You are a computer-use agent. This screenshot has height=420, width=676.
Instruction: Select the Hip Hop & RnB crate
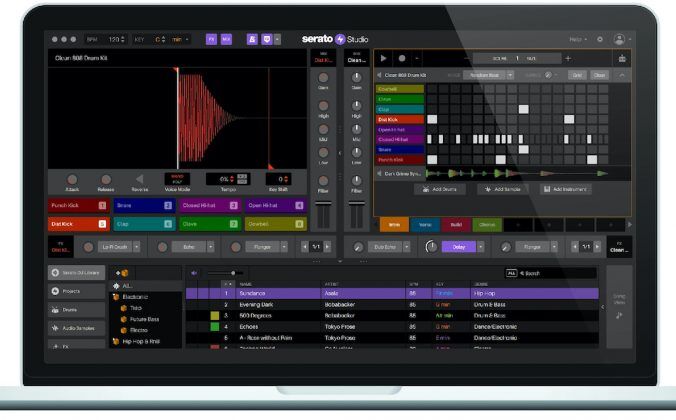(x=141, y=341)
